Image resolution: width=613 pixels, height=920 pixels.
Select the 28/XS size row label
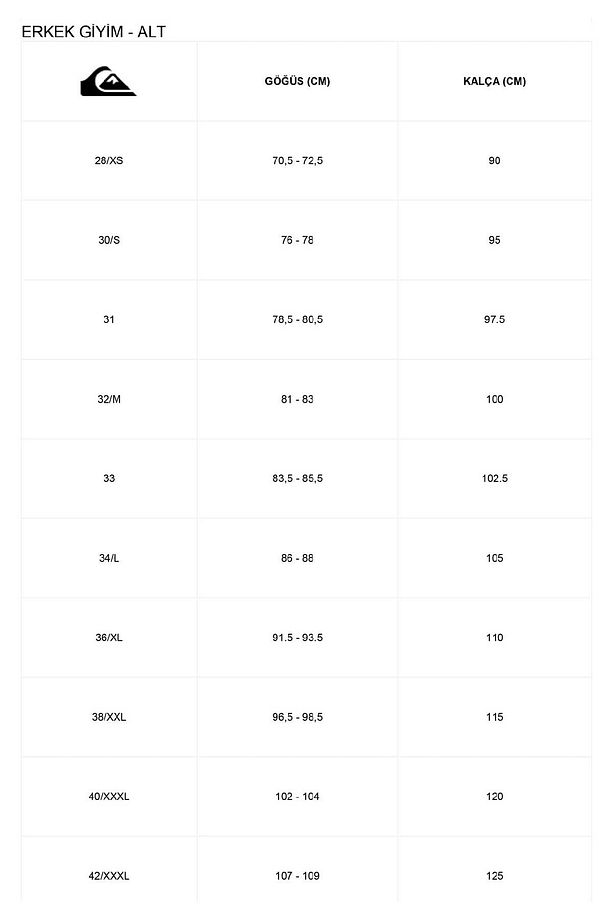pyautogui.click(x=109, y=161)
